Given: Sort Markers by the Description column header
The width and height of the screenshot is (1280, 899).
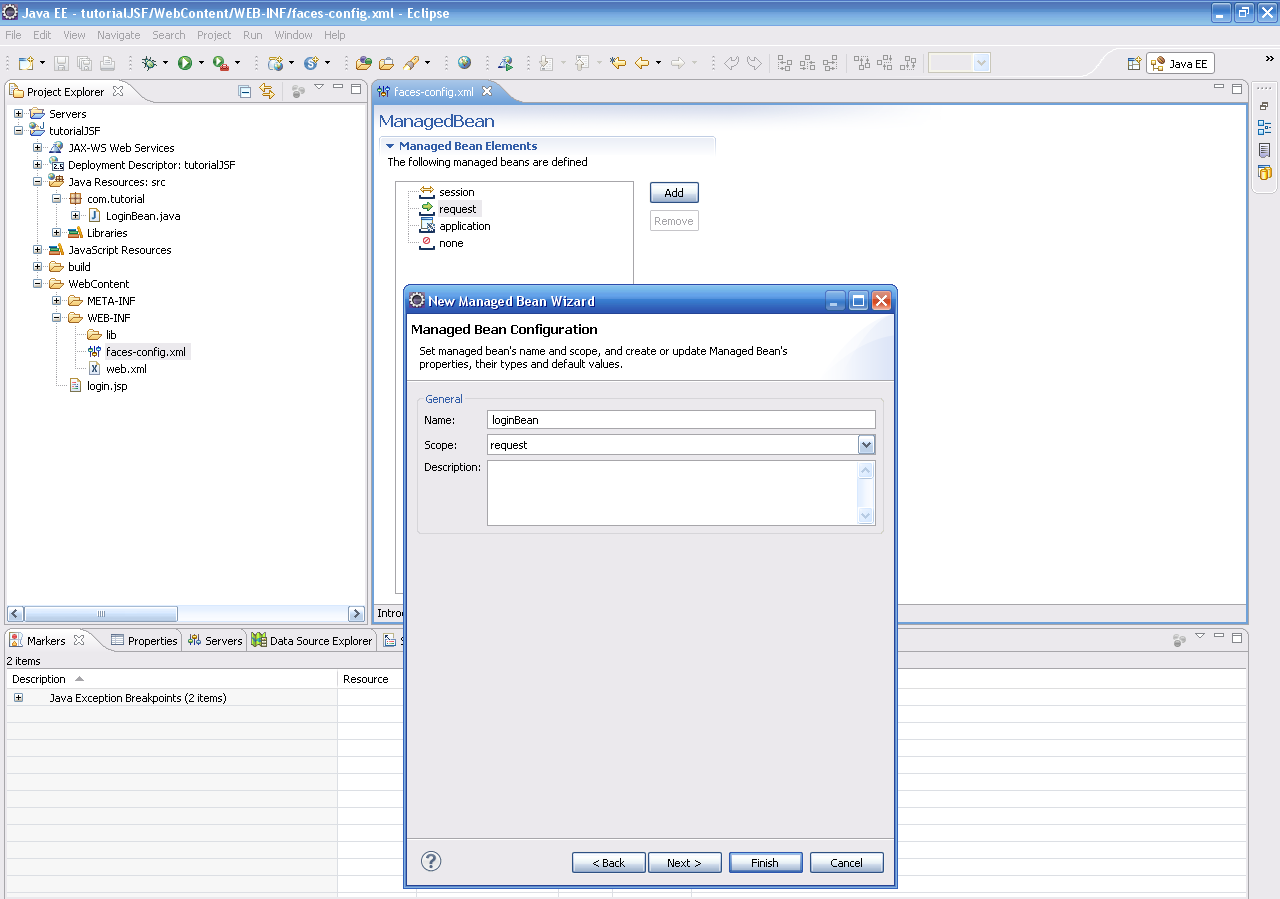Looking at the screenshot, I should pos(171,679).
